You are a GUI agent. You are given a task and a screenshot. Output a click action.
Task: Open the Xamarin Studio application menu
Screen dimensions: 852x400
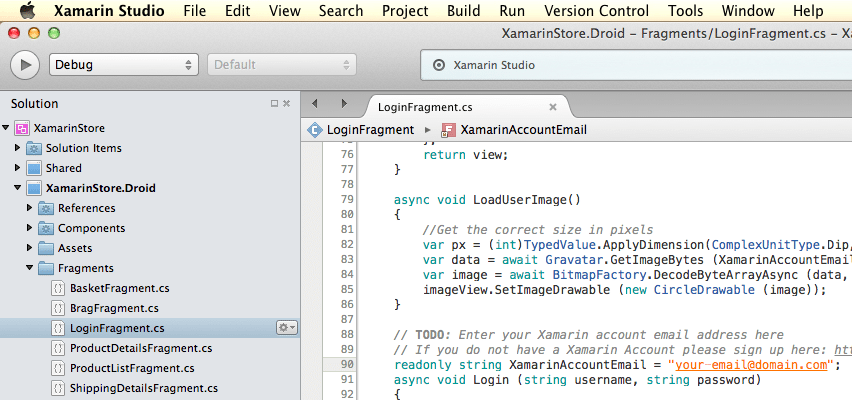109,11
